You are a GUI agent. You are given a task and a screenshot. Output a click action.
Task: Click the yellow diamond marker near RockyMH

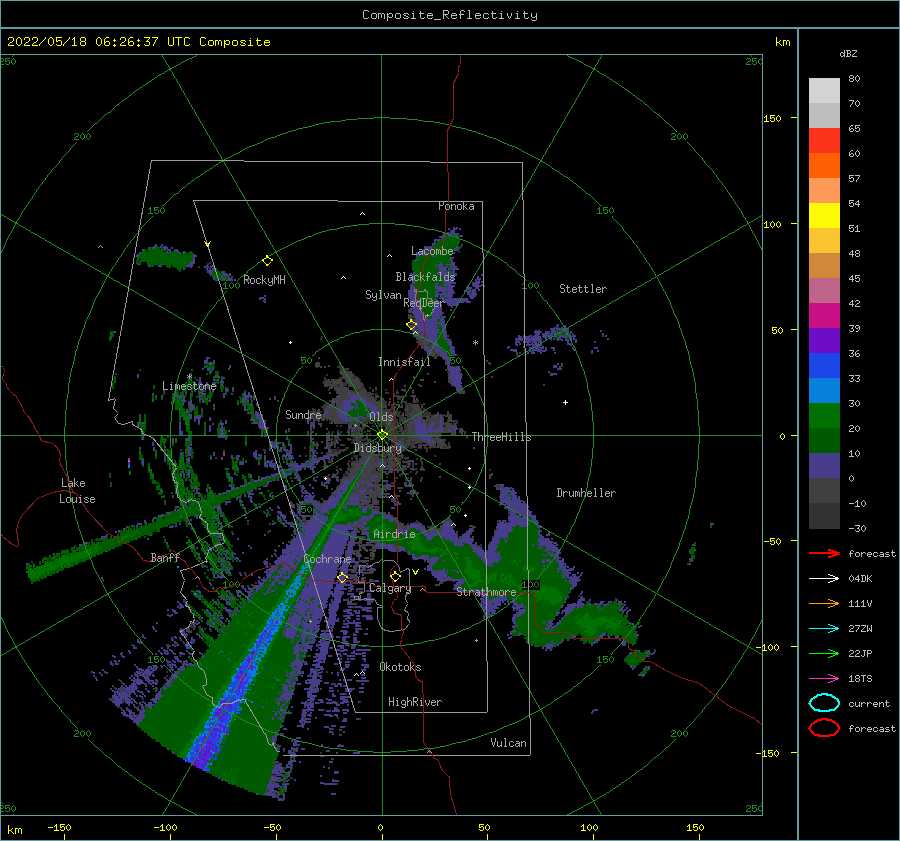point(267,261)
